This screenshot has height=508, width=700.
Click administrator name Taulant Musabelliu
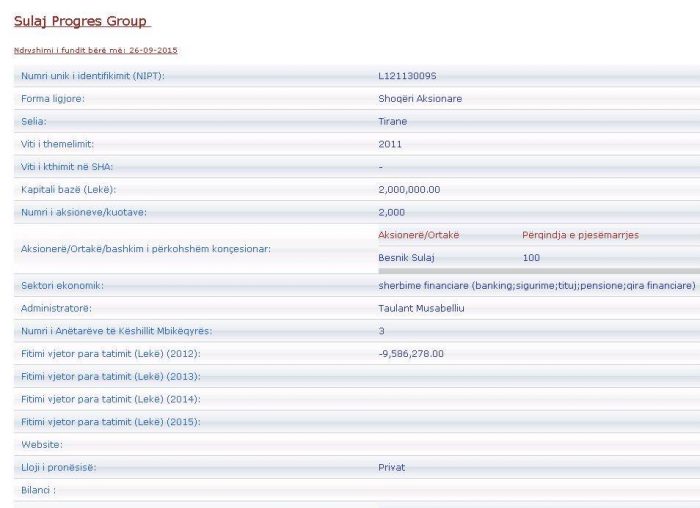point(421,308)
